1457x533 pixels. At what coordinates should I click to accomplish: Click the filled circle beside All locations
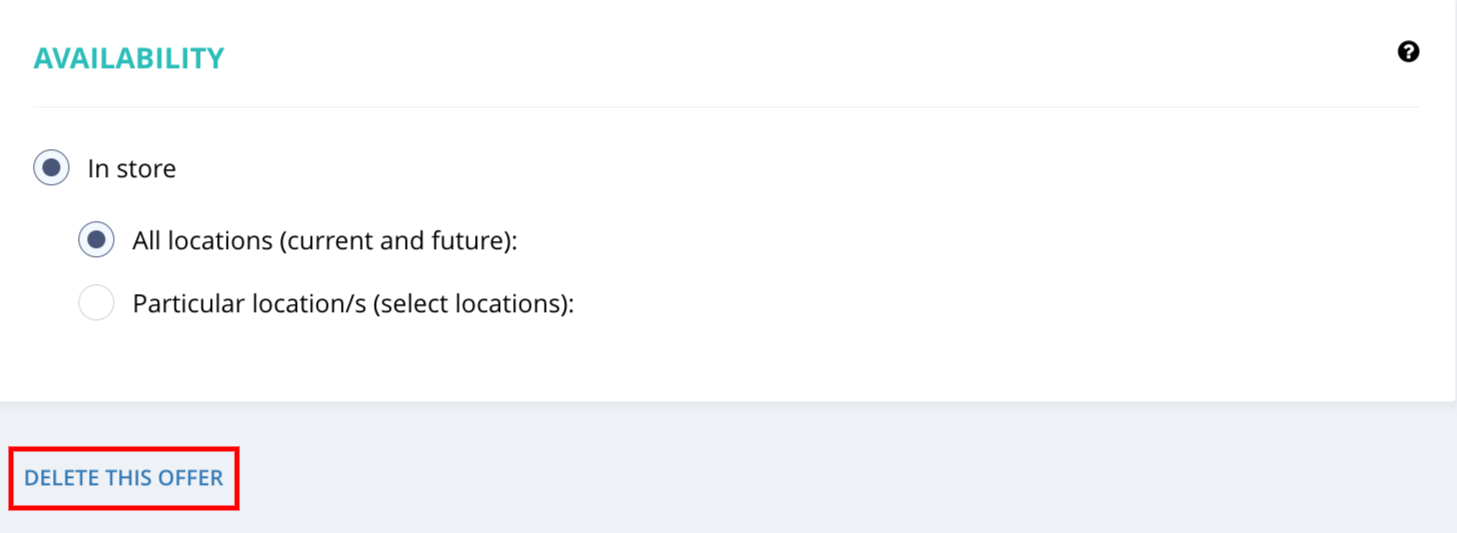click(x=96, y=240)
